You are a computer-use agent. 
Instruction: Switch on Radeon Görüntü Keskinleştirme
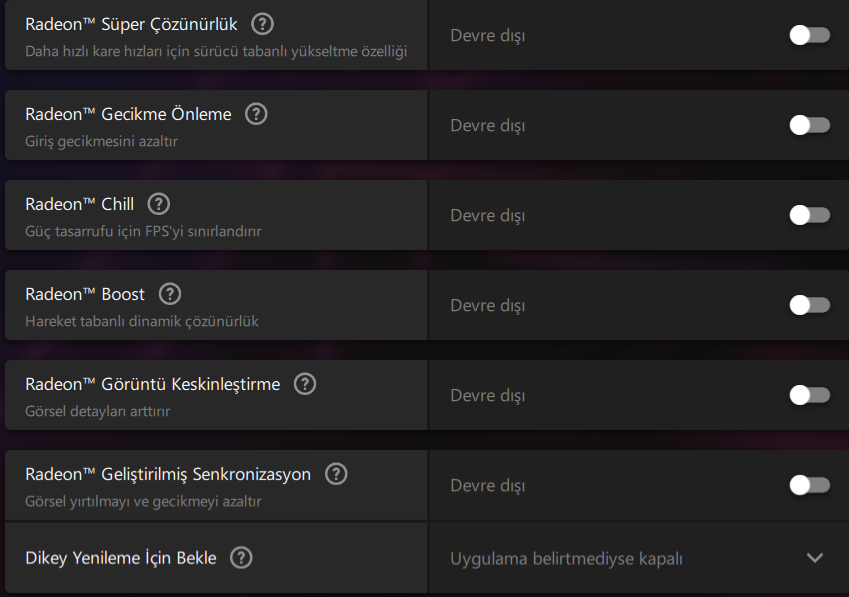pyautogui.click(x=809, y=395)
